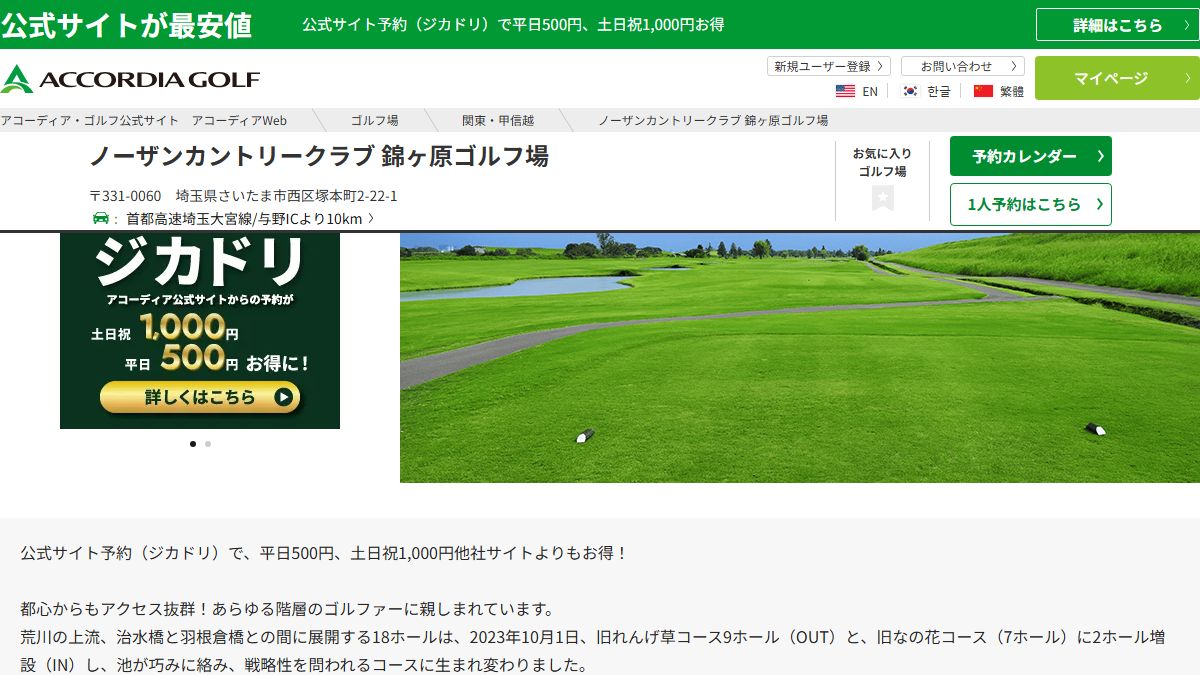Click the course name heading
Screen dimensions: 1200x675
click(x=319, y=156)
